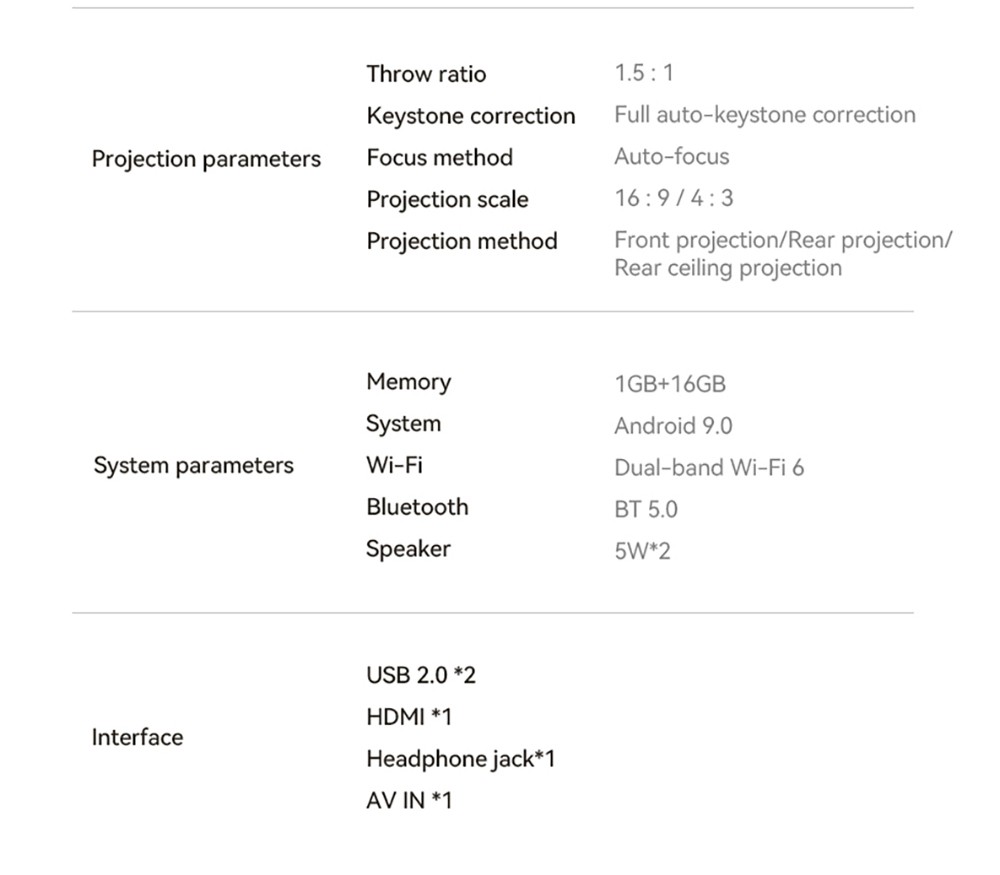The height and width of the screenshot is (875, 1000).
Task: Click the AV IN *1 entry
Action: (409, 800)
